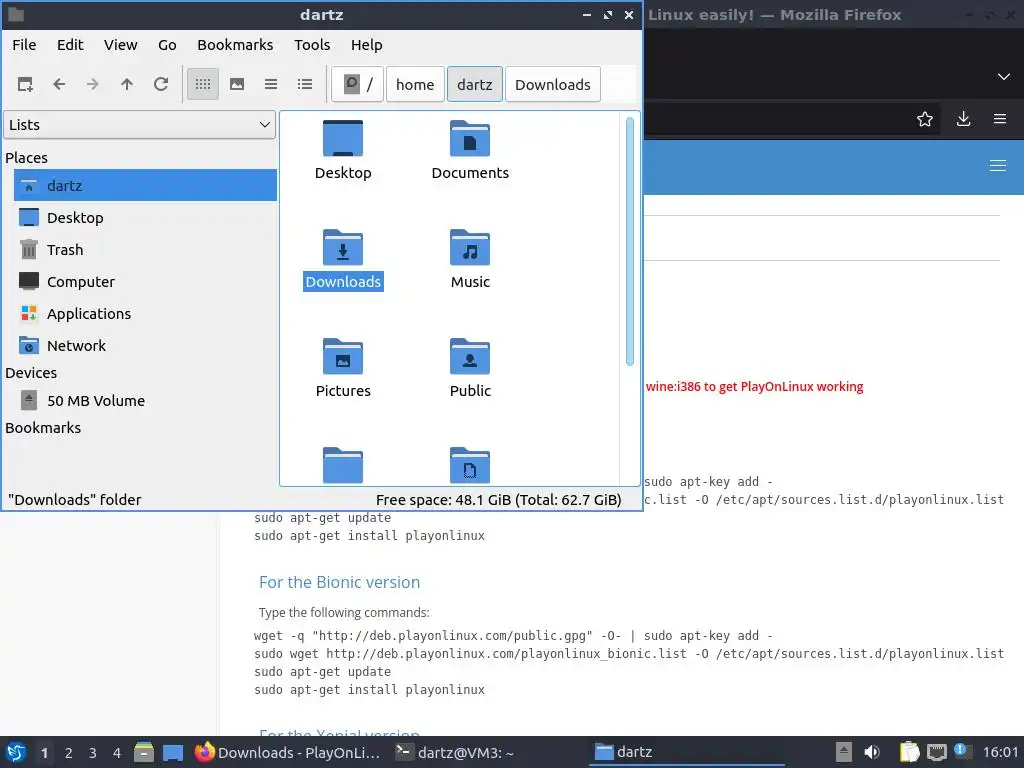Click the 'wine:i386 to get PlayOnLinux working' text
This screenshot has width=1024, height=768.
point(754,387)
